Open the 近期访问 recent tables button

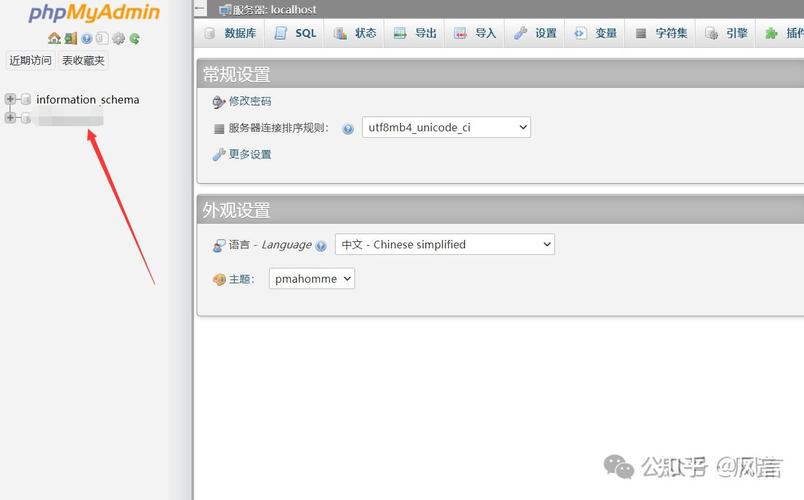pyautogui.click(x=30, y=61)
